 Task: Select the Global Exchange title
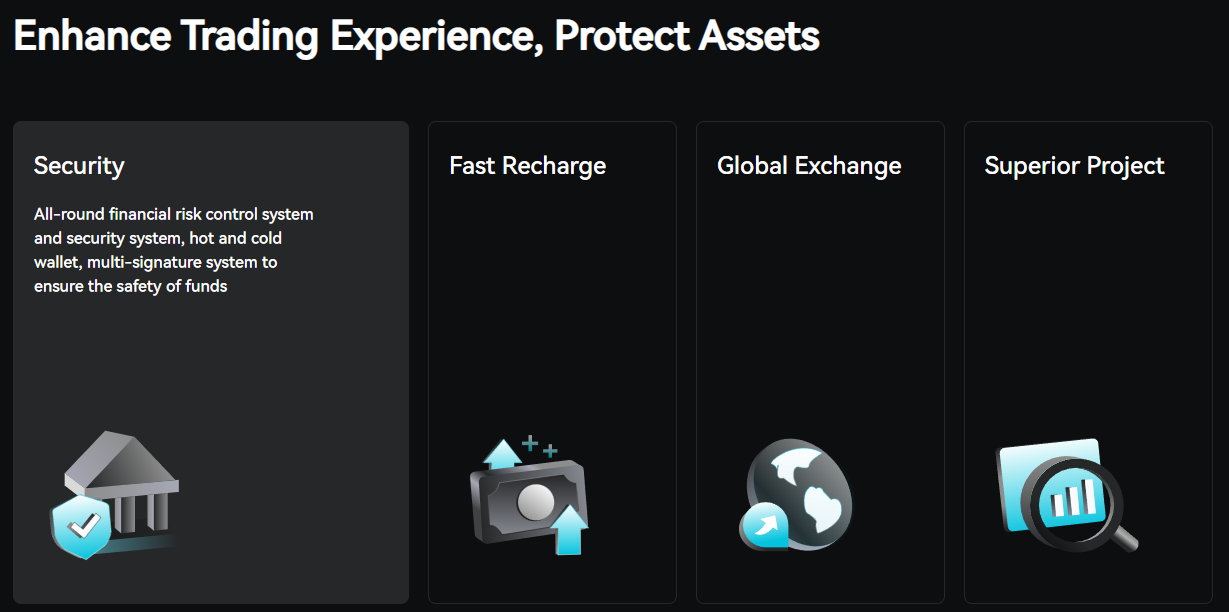point(809,165)
